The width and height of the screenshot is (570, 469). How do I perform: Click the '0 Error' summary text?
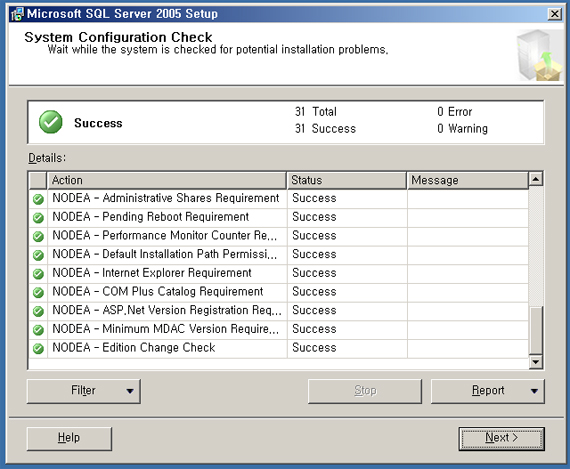point(454,112)
